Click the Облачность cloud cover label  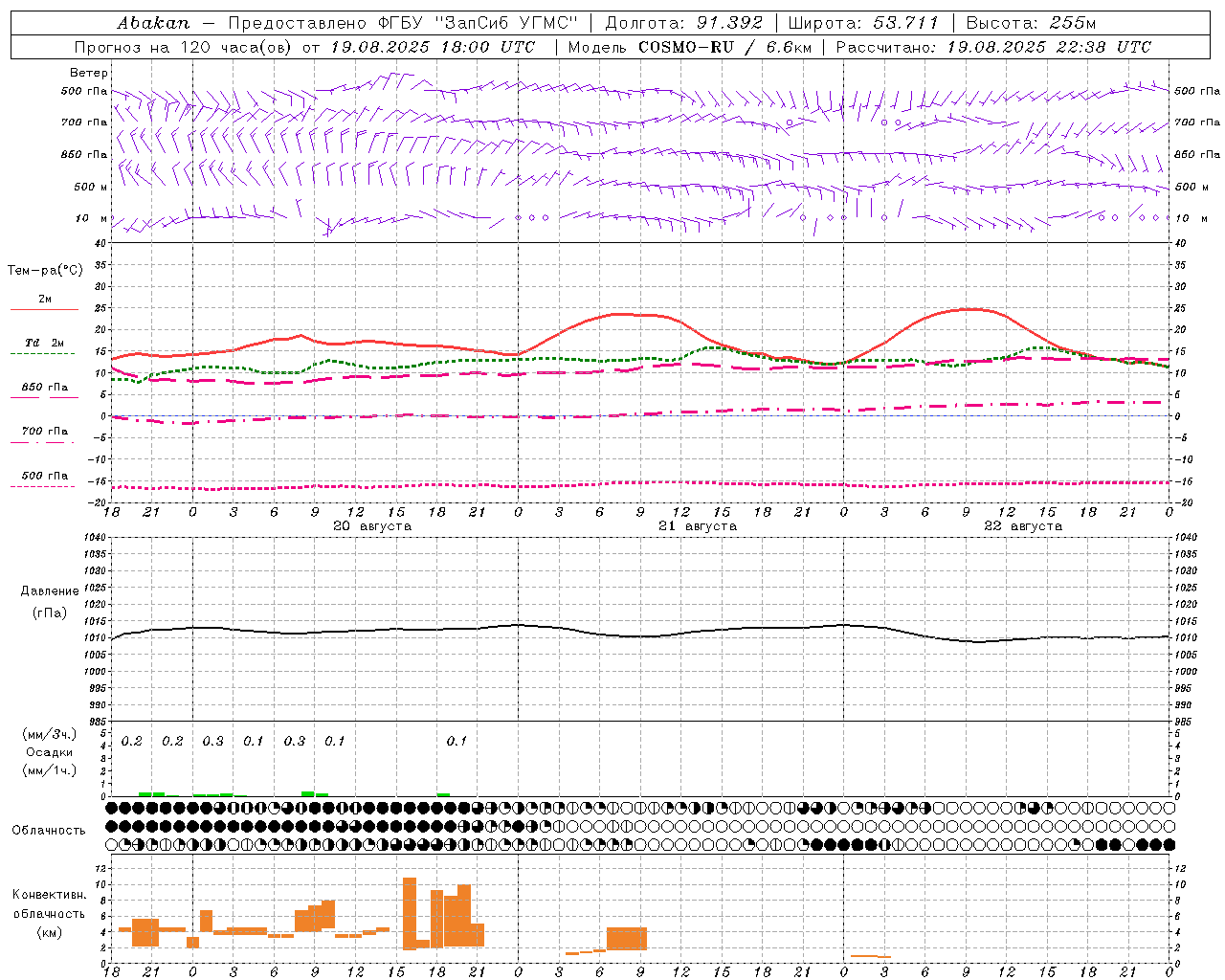(x=49, y=831)
